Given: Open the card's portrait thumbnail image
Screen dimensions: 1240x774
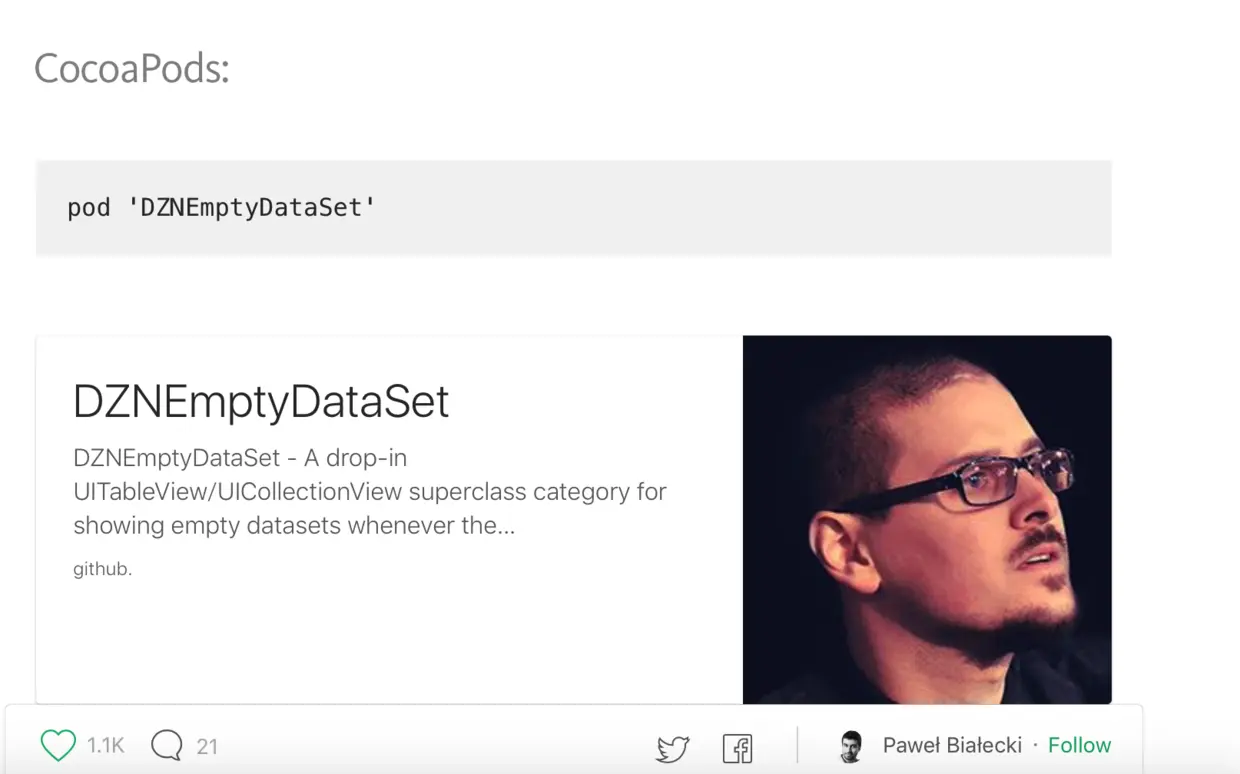Looking at the screenshot, I should [927, 519].
